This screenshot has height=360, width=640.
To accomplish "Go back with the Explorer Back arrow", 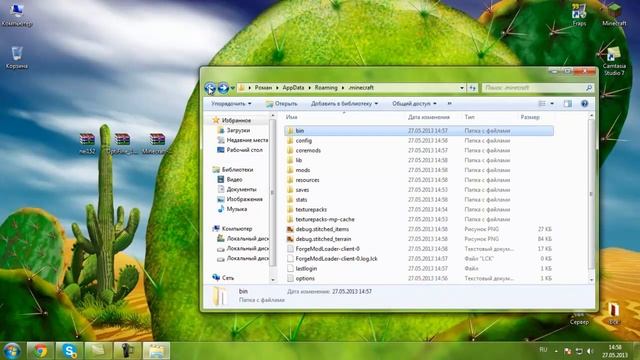I will click(x=210, y=88).
